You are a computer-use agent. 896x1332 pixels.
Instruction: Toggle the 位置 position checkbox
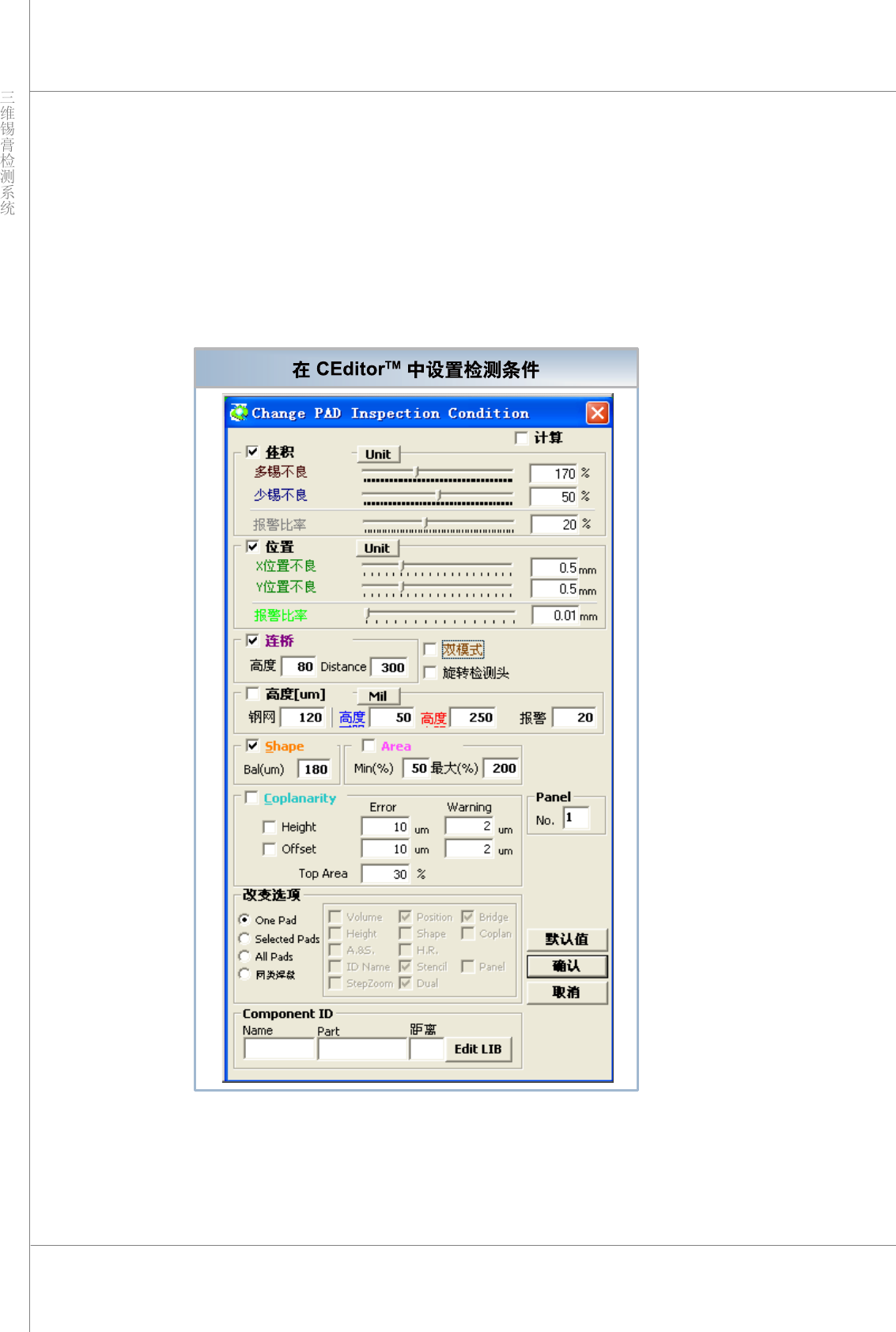[x=252, y=546]
